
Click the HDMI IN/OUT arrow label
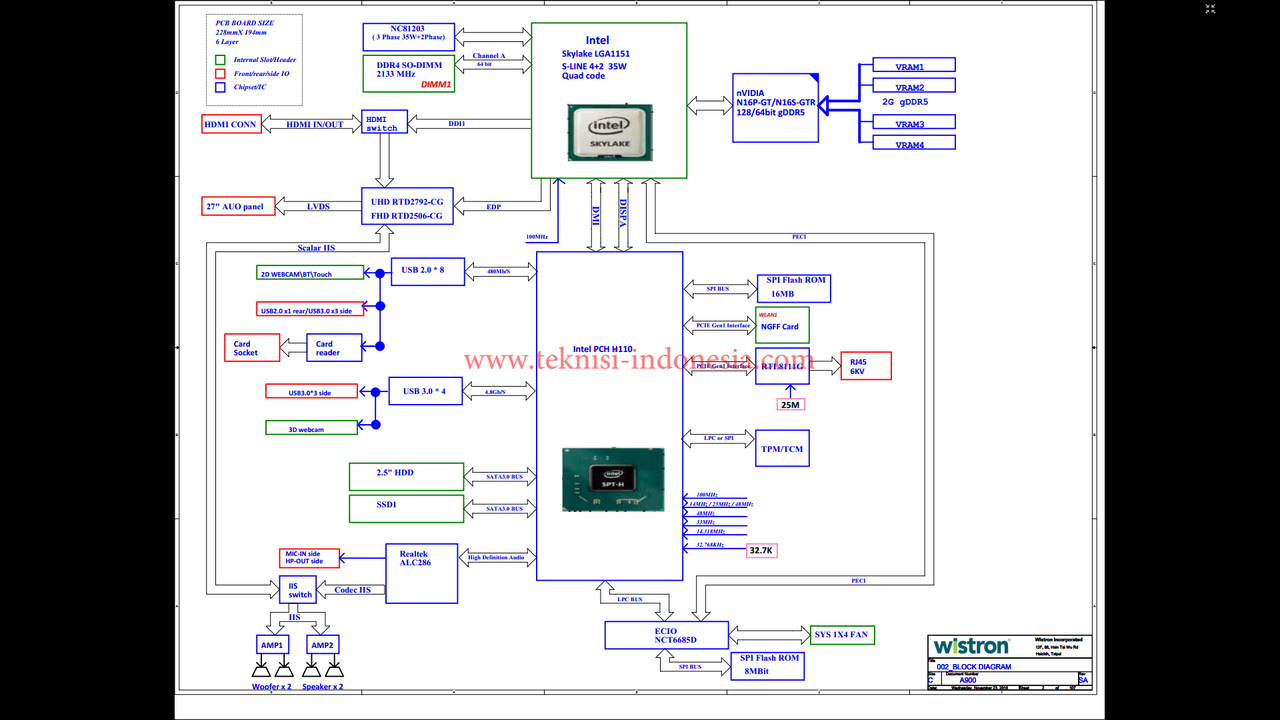pyautogui.click(x=314, y=125)
